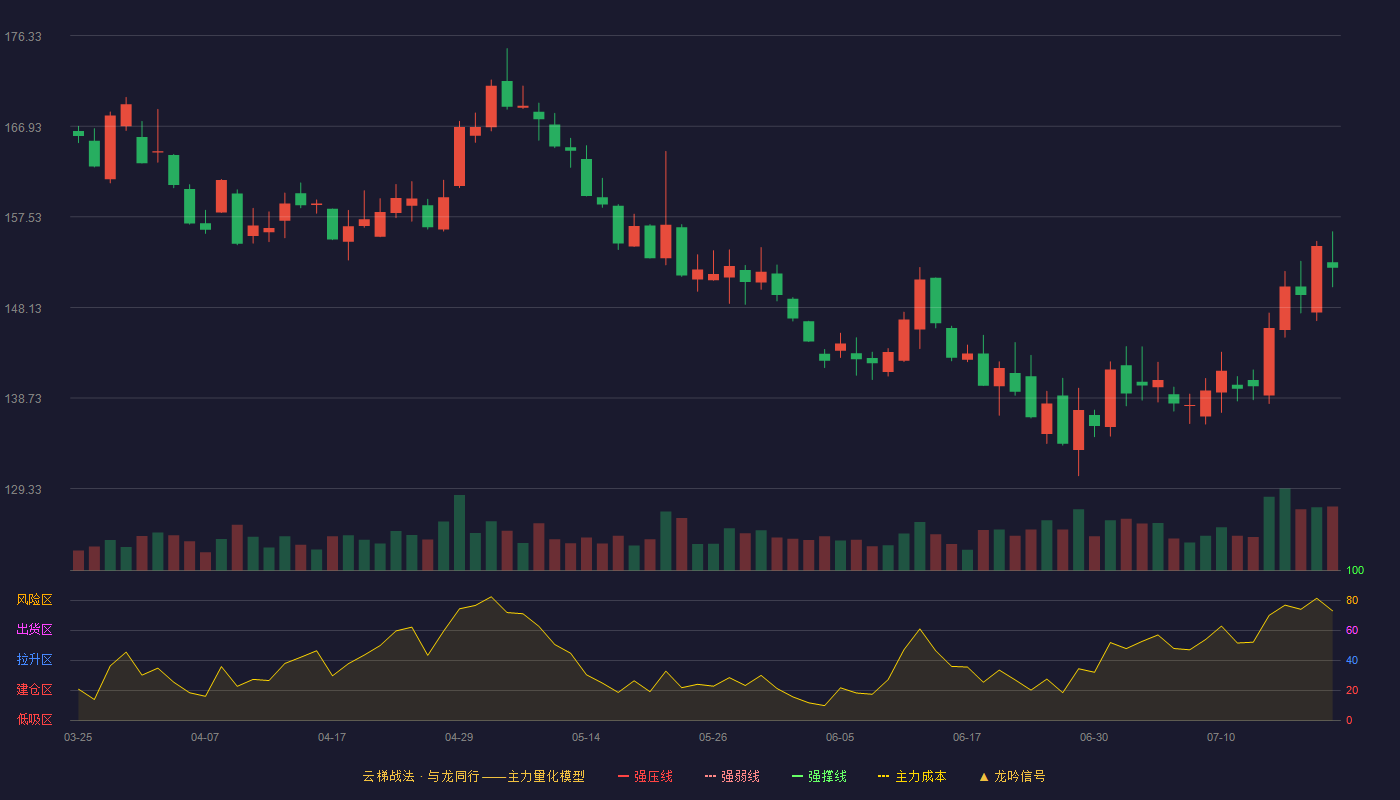
Task: Click the 04-17 date label
Action: (332, 737)
